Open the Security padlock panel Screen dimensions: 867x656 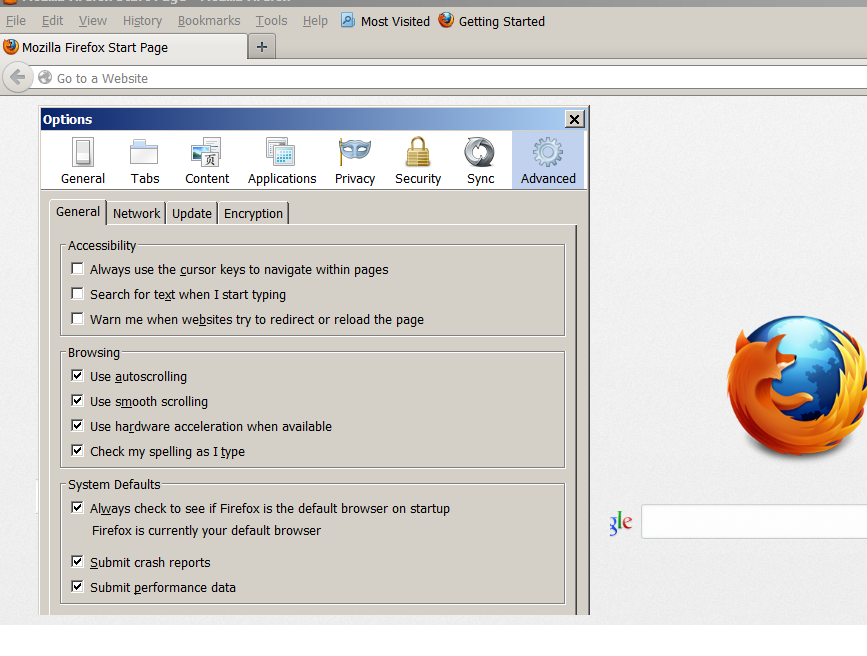pos(418,160)
